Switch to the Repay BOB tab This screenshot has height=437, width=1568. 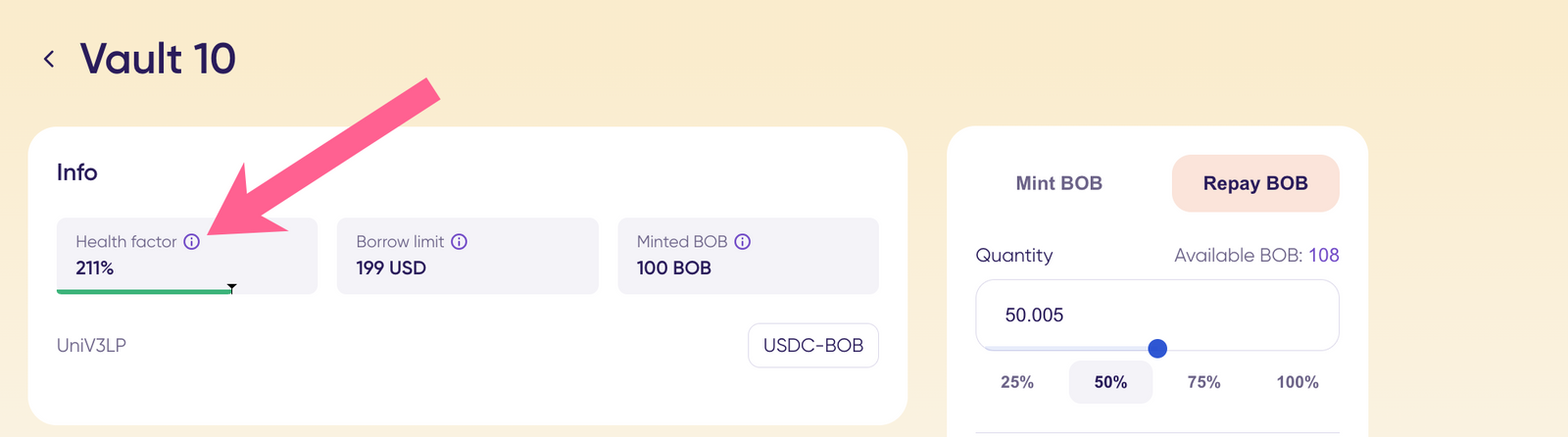tap(1255, 183)
